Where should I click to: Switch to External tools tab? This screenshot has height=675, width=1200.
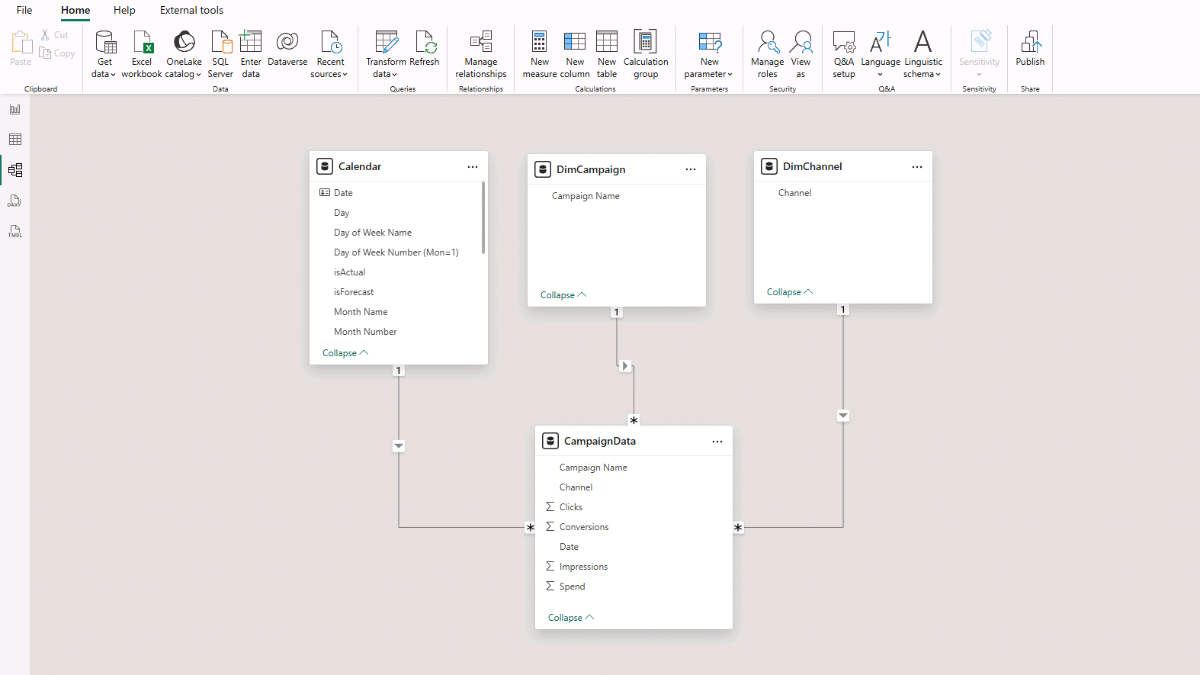(x=192, y=10)
